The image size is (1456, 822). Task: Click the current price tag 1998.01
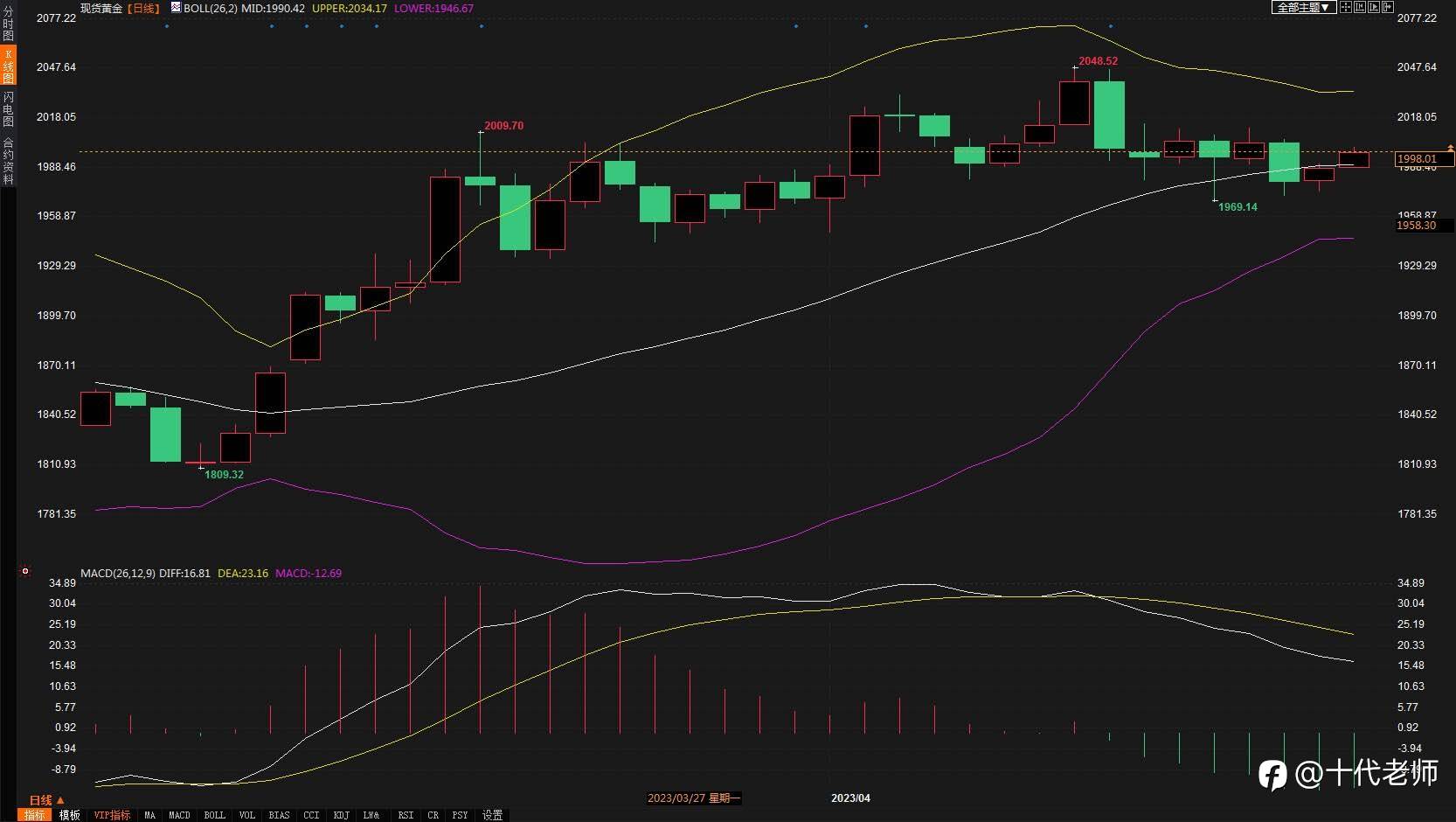tap(1424, 159)
